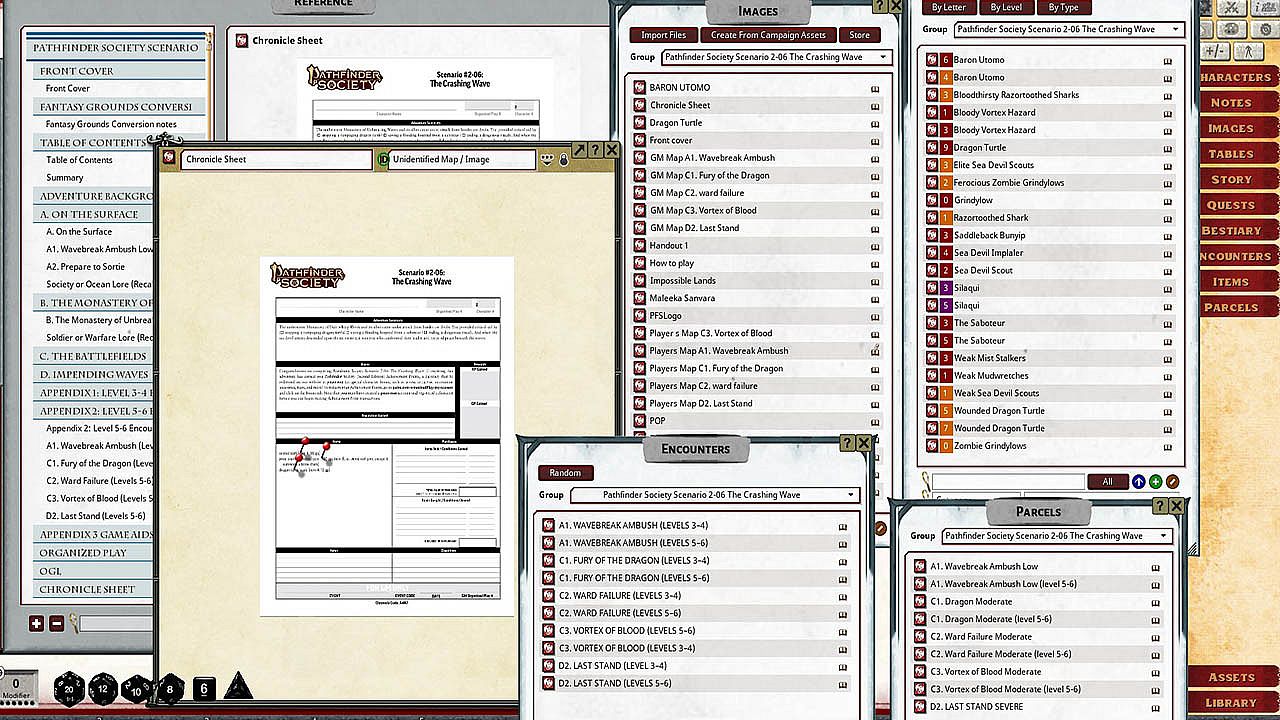Toggle the lock on the Chronicle Sheet image

pyautogui.click(x=564, y=159)
